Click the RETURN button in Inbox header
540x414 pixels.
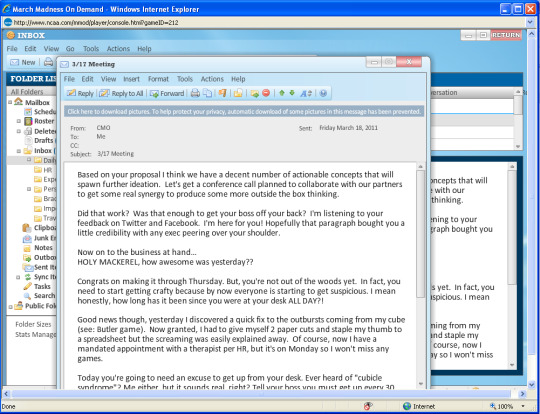tap(506, 35)
